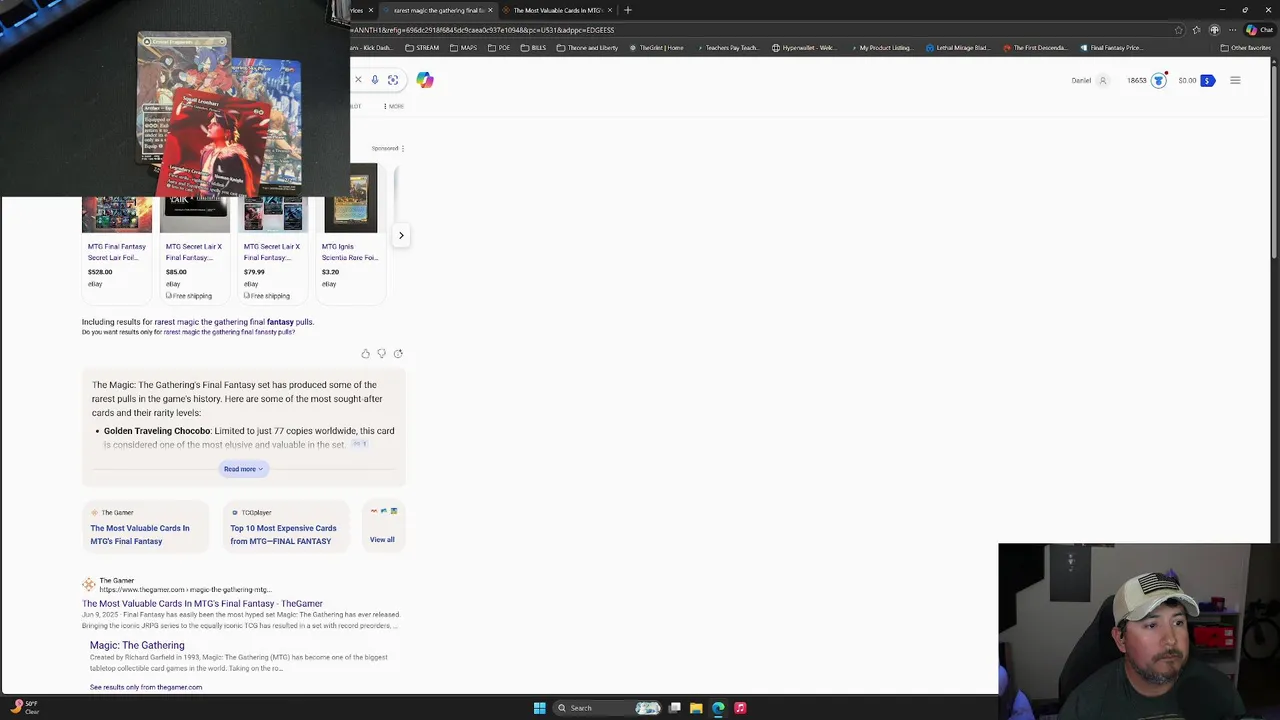Switch to 'rarest magic the gathering' tab
Screen dimensions: 1280x720
point(438,10)
